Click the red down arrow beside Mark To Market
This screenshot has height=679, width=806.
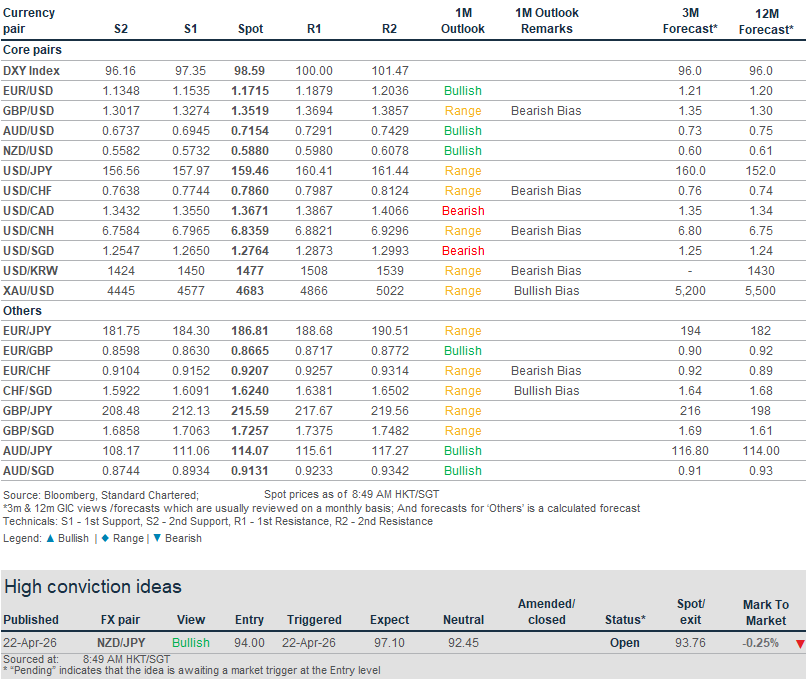point(799,644)
